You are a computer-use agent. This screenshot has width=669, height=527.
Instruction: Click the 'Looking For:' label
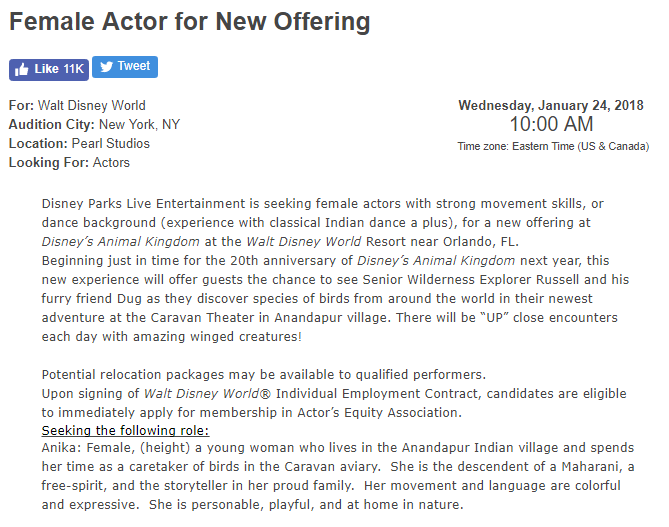click(49, 162)
